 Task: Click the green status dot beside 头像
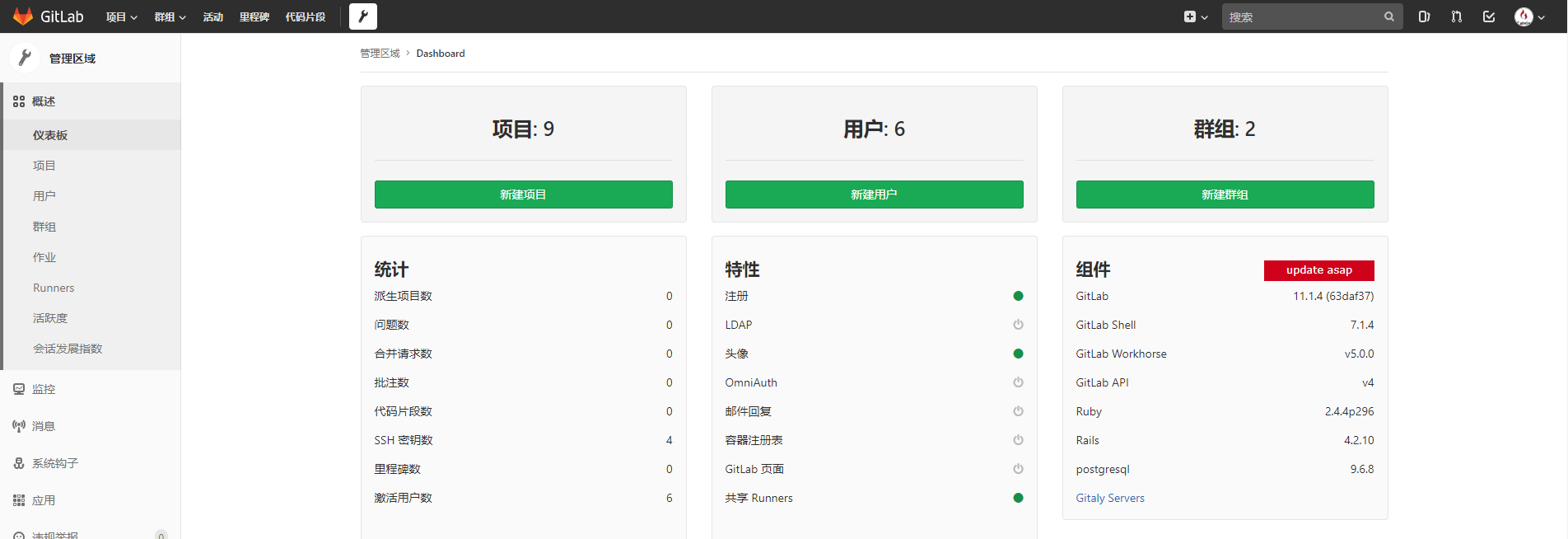1019,354
